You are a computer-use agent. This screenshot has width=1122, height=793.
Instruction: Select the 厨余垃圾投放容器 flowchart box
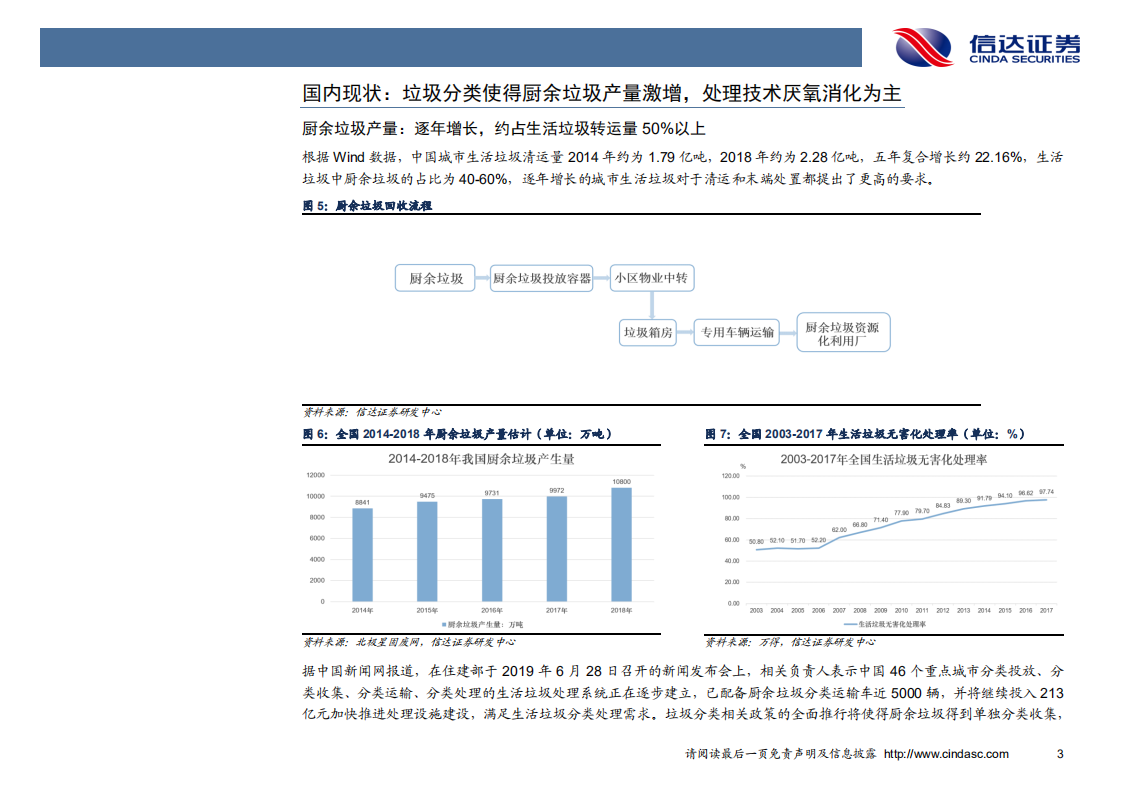click(541, 280)
